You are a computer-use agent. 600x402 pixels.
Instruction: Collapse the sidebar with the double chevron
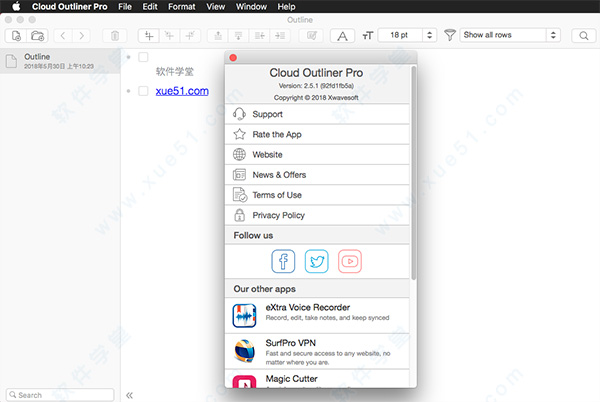pyautogui.click(x=129, y=395)
